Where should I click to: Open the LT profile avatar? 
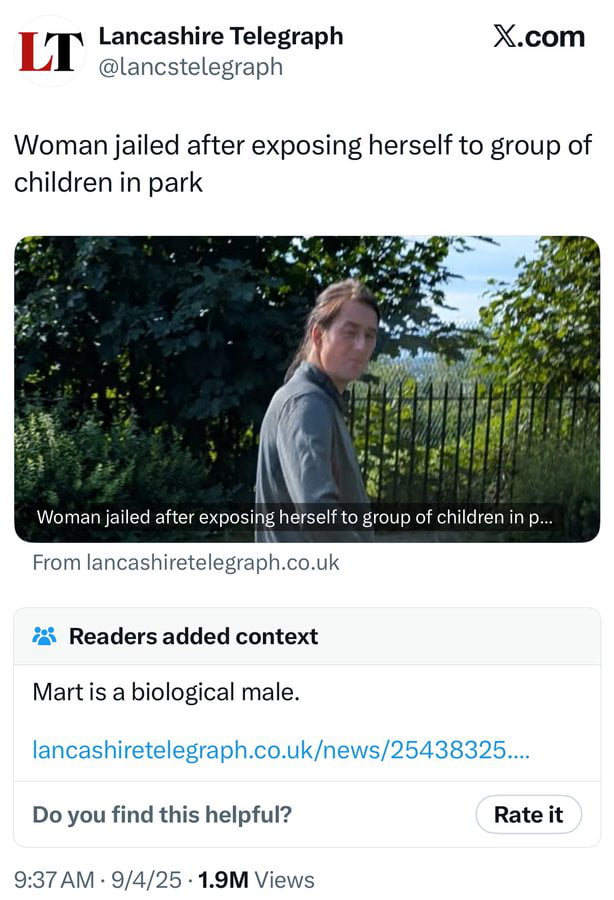(x=50, y=51)
